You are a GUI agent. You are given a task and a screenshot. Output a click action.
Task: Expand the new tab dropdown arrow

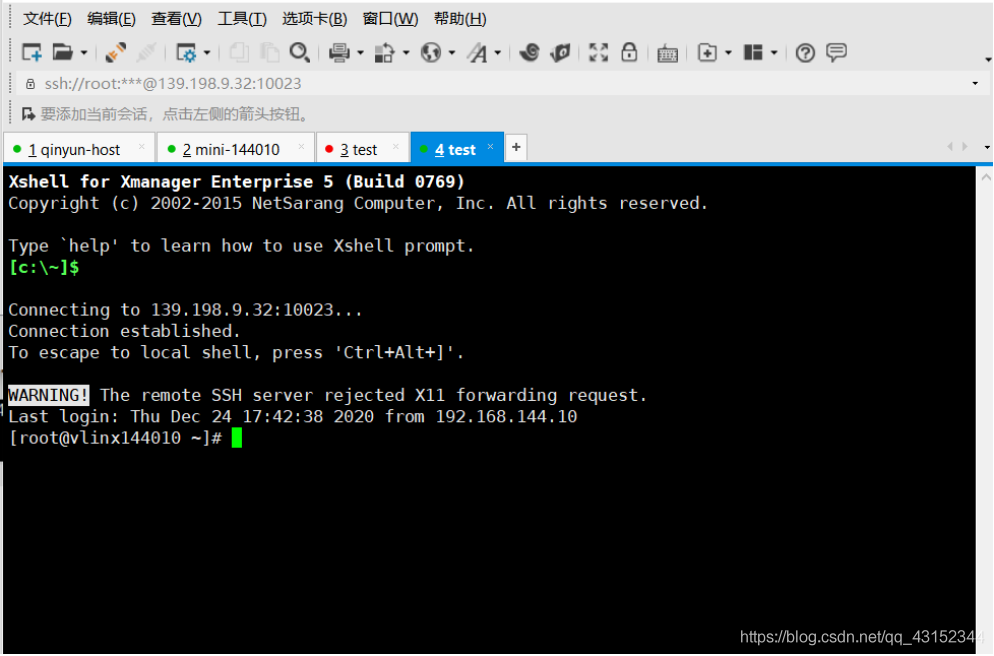728,53
